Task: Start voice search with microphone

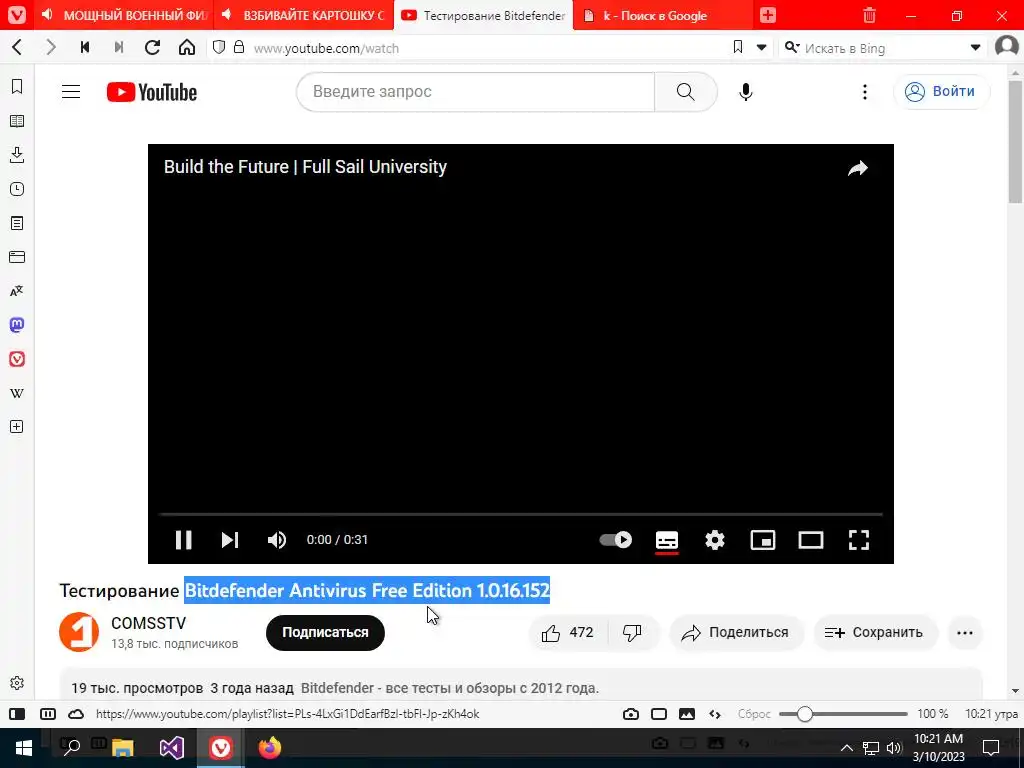Action: [x=746, y=91]
